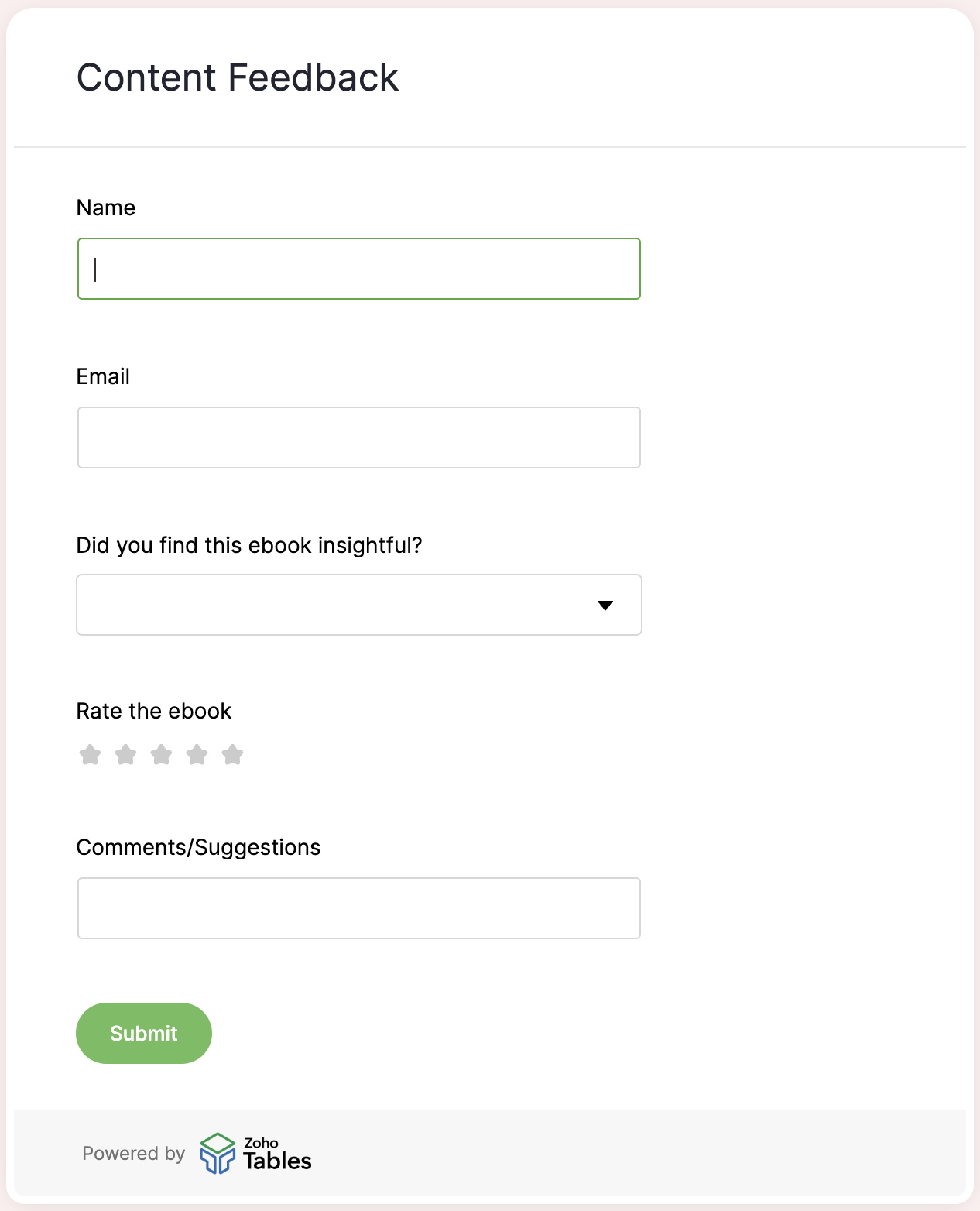
Task: Click the Email field label
Action: pyautogui.click(x=103, y=376)
